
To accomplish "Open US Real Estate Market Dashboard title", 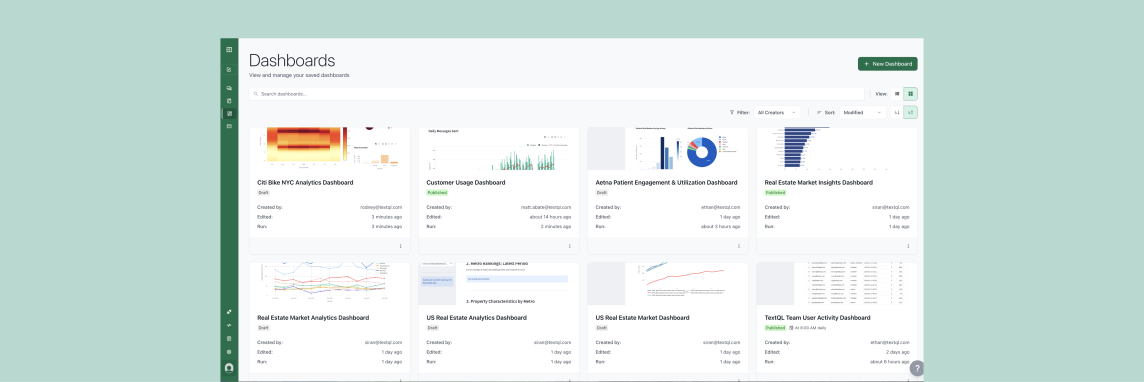I will (x=642, y=318).
